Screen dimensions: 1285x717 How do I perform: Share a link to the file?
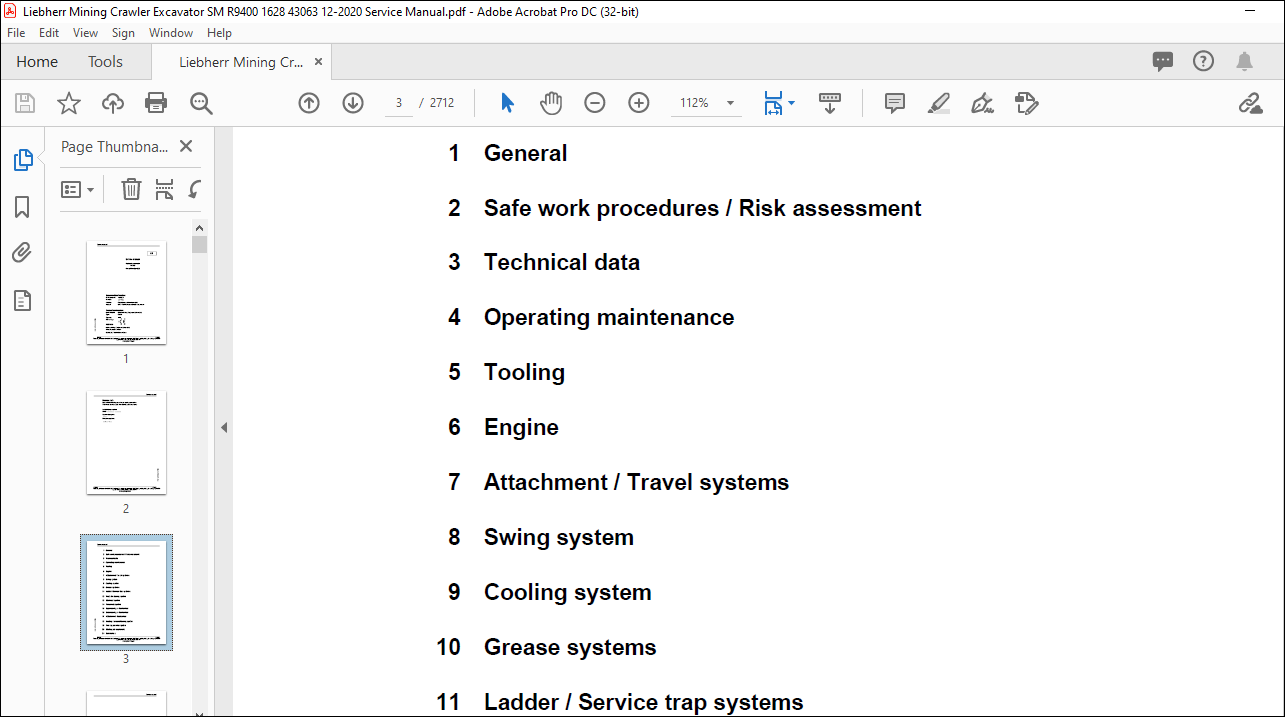coord(1250,103)
